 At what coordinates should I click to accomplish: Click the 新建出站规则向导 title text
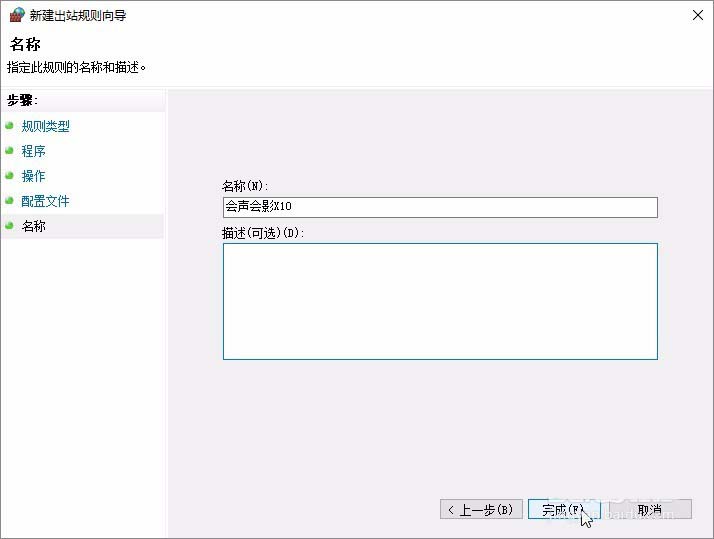[78, 15]
